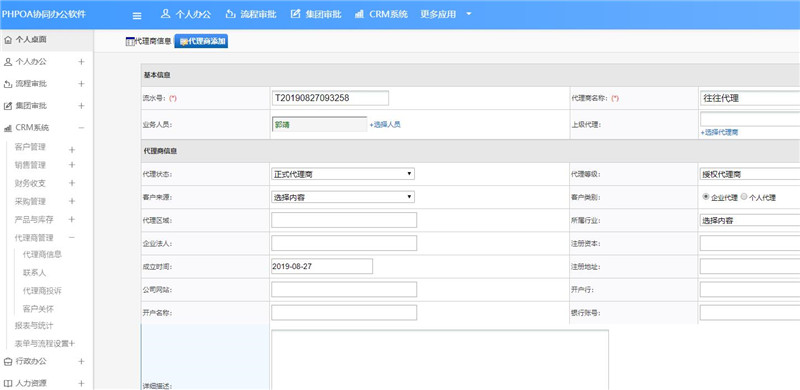Viewport: 800px width, 390px height.
Task: Expand 客户管理 submenu plus sign
Action: (72, 150)
